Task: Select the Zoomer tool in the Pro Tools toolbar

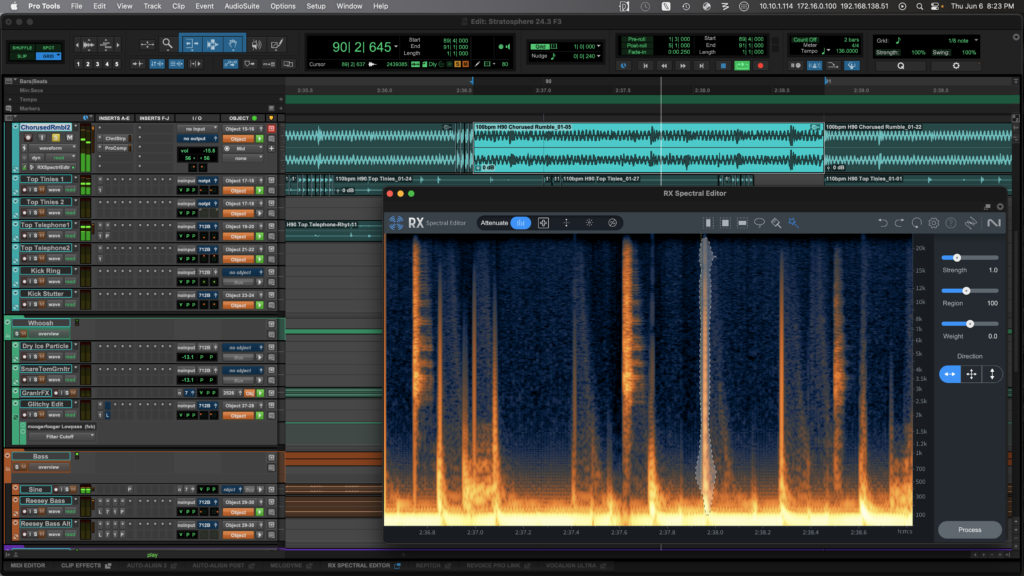Action: [167, 44]
